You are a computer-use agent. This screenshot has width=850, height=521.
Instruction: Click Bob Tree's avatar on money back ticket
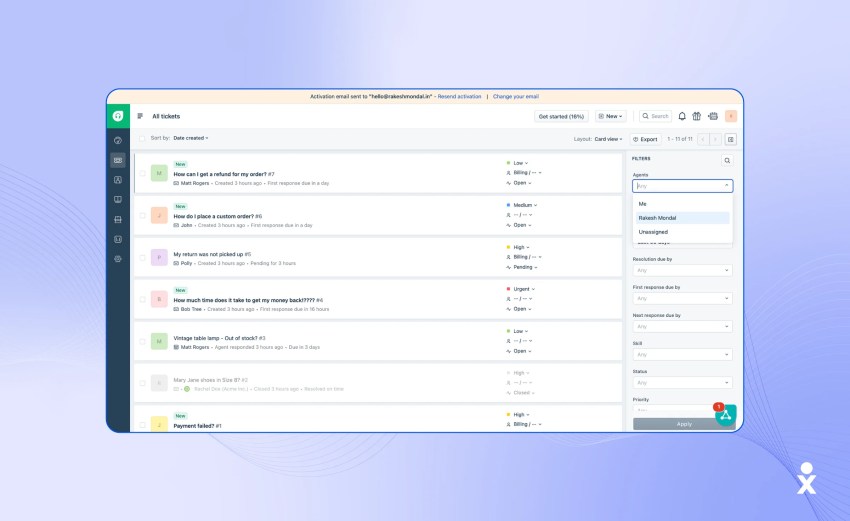pos(159,299)
